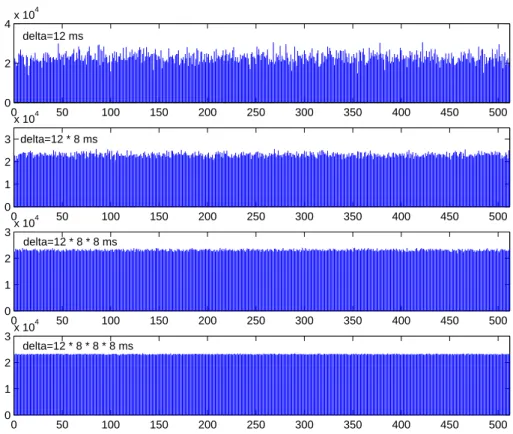Image resolution: width=513 pixels, height=434 pixels.
Task: Click x-axis tick 500 of first plot
Action: [x=498, y=112]
